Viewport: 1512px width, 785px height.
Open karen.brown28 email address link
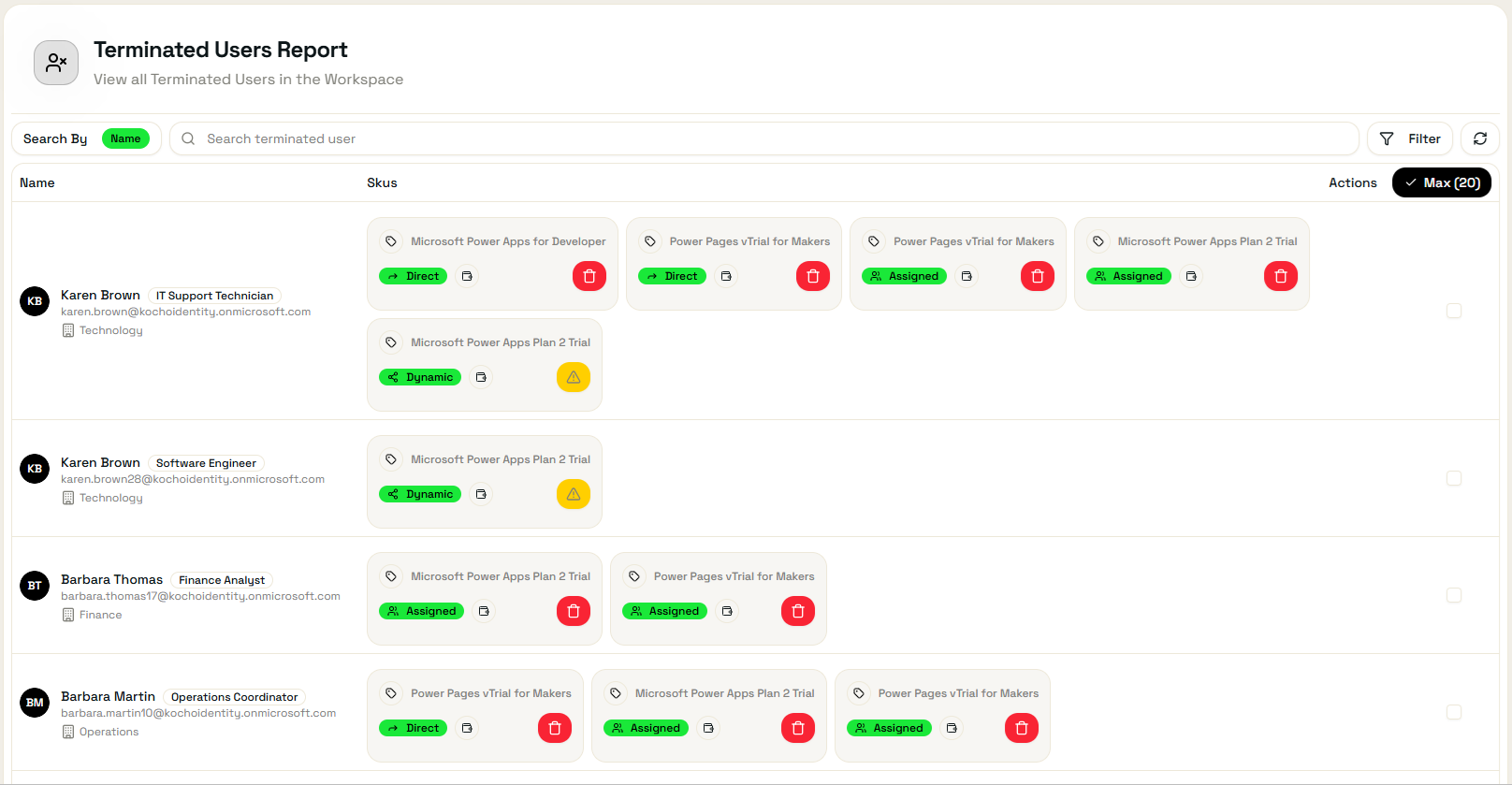(x=193, y=479)
